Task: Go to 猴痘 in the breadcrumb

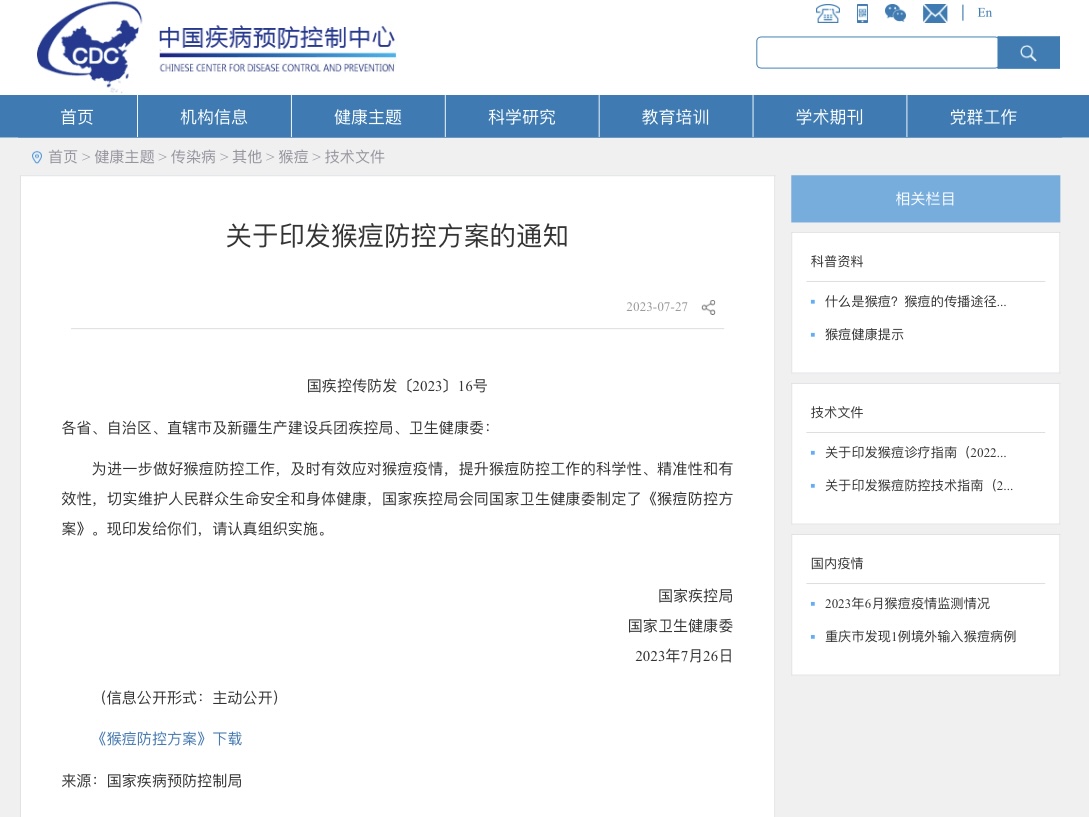Action: point(293,157)
